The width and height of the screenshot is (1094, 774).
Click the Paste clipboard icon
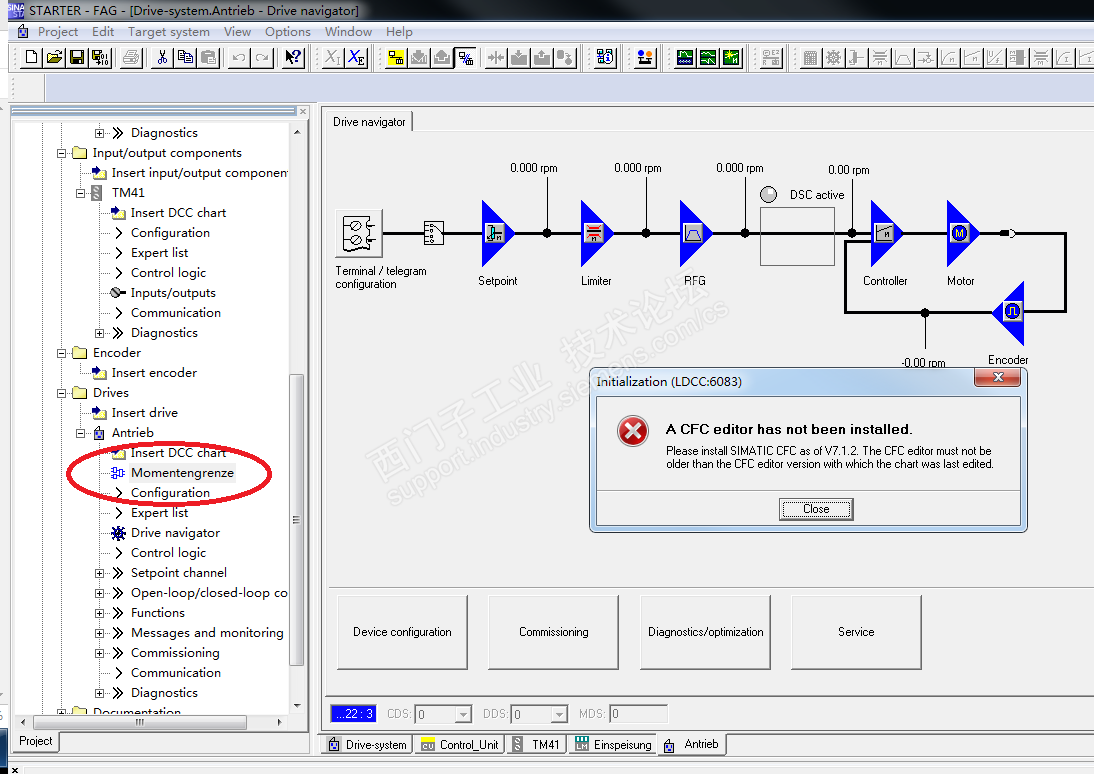(209, 57)
